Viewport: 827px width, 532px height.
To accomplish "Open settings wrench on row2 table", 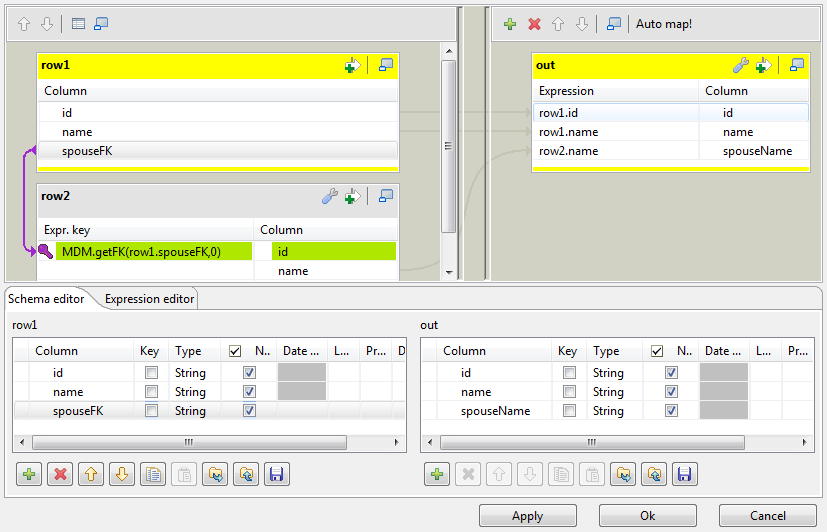I will click(x=329, y=197).
